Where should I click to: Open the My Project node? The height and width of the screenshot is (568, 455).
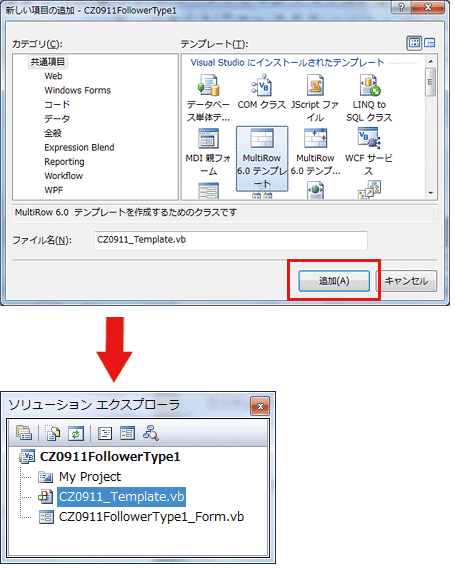[90, 477]
